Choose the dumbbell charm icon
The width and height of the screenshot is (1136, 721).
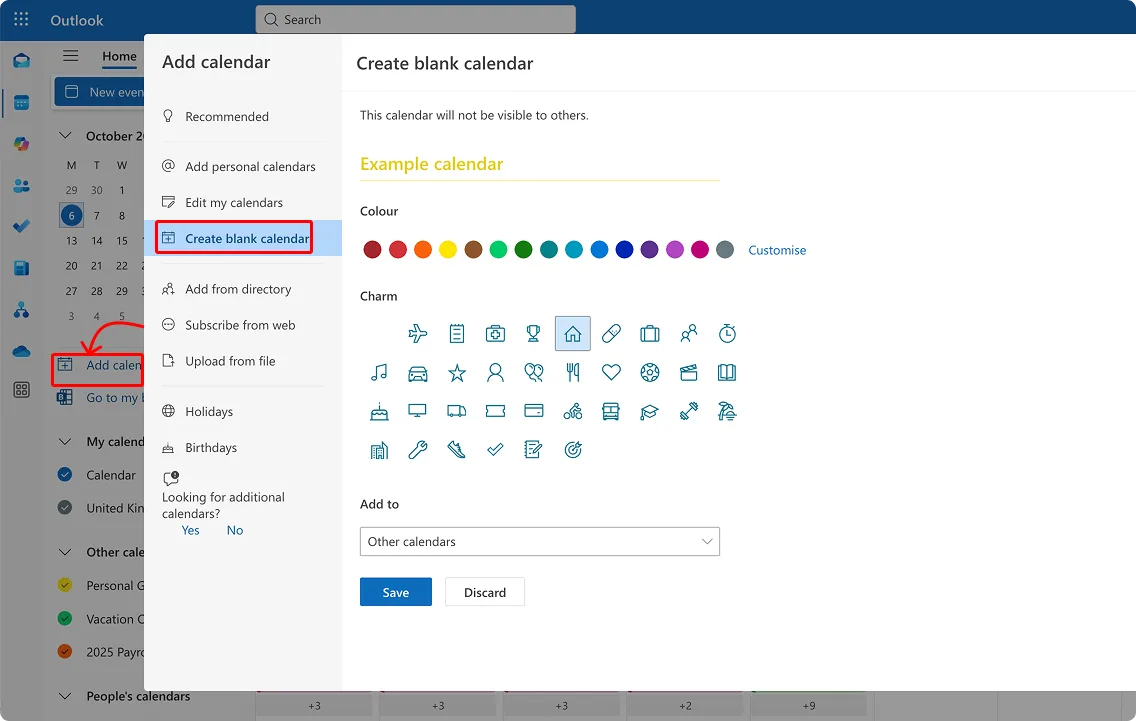click(x=689, y=411)
